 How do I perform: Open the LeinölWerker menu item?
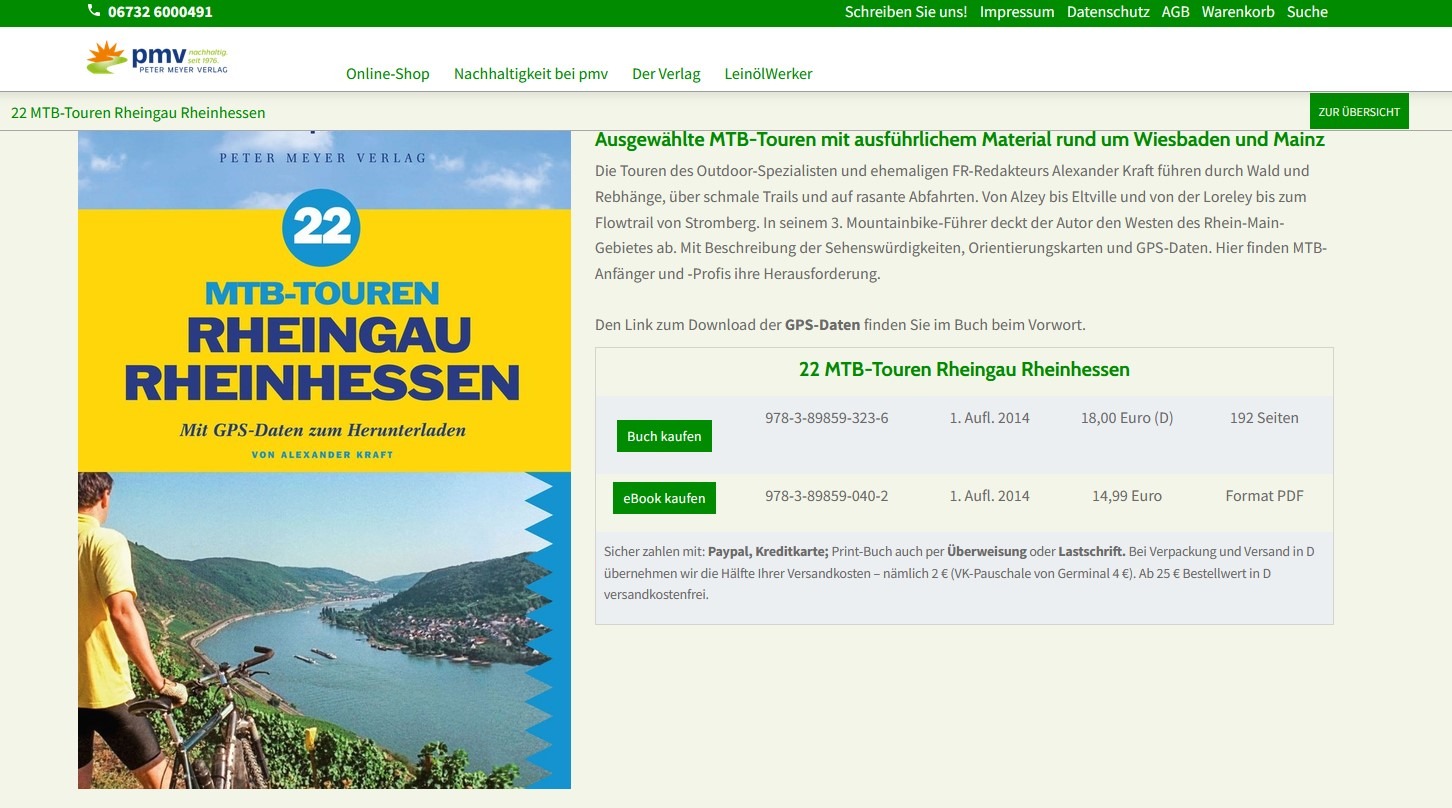coord(768,74)
